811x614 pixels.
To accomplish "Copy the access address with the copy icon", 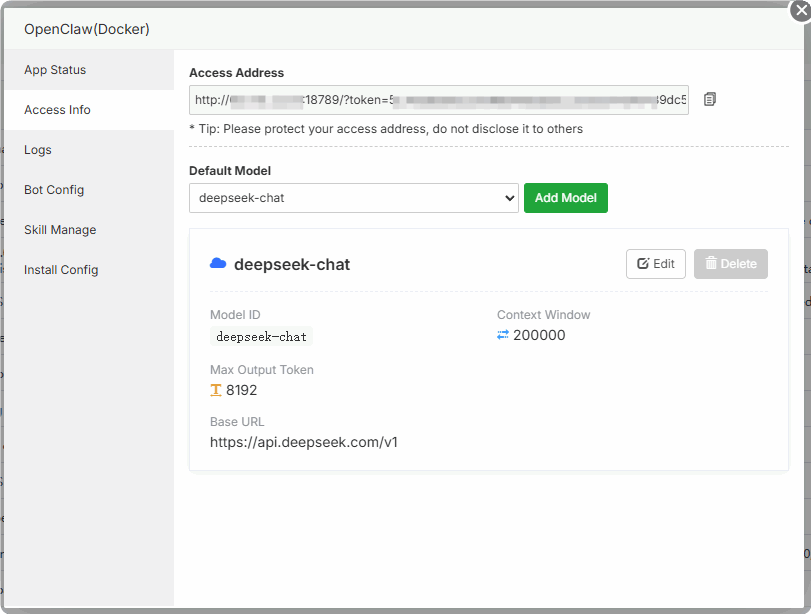I will pyautogui.click(x=710, y=99).
